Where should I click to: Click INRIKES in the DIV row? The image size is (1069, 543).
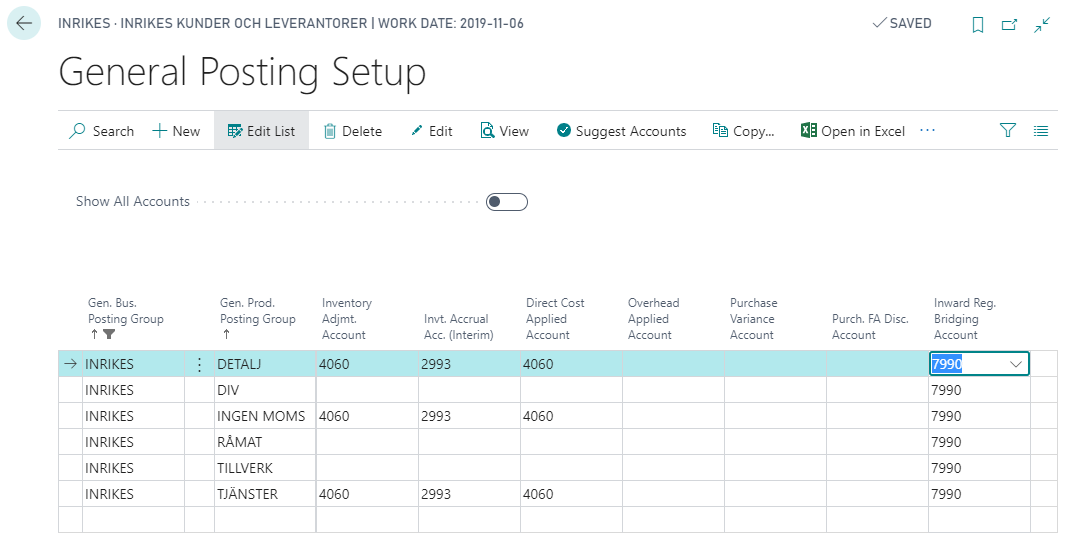[x=133, y=390]
